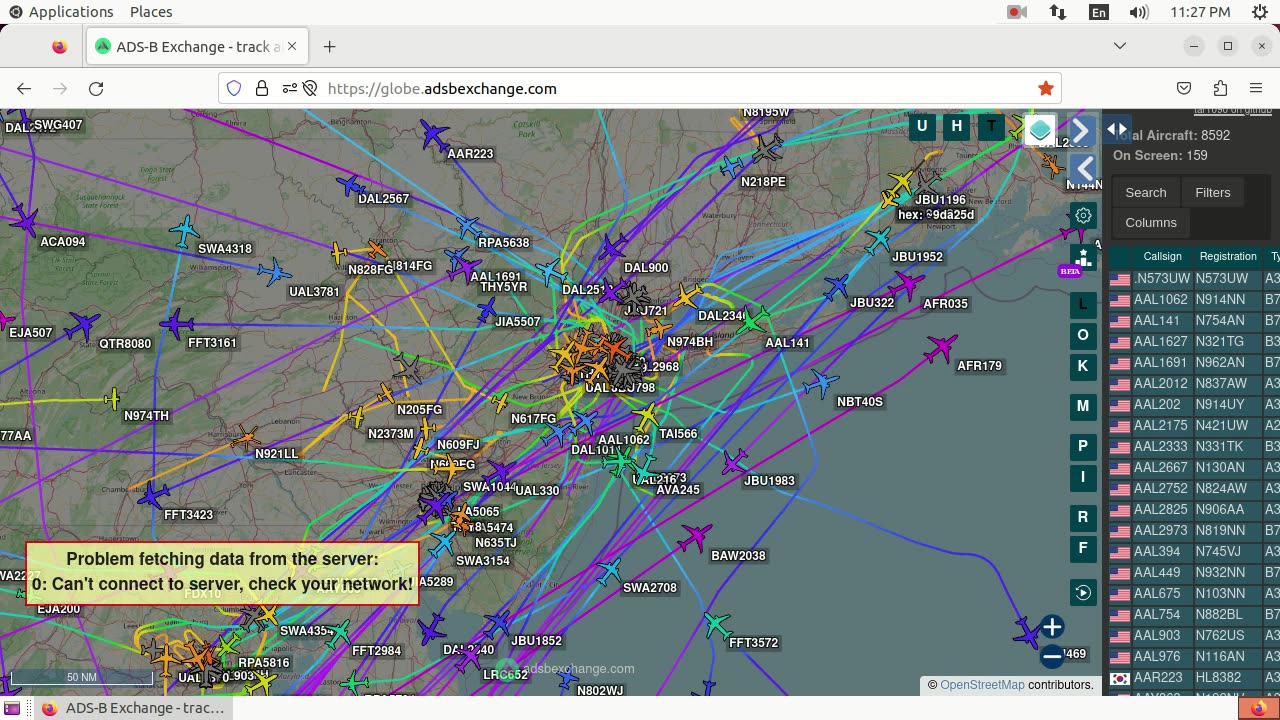The height and width of the screenshot is (720, 1280).
Task: Click the FFT3161 aircraft icon
Action: (176, 324)
